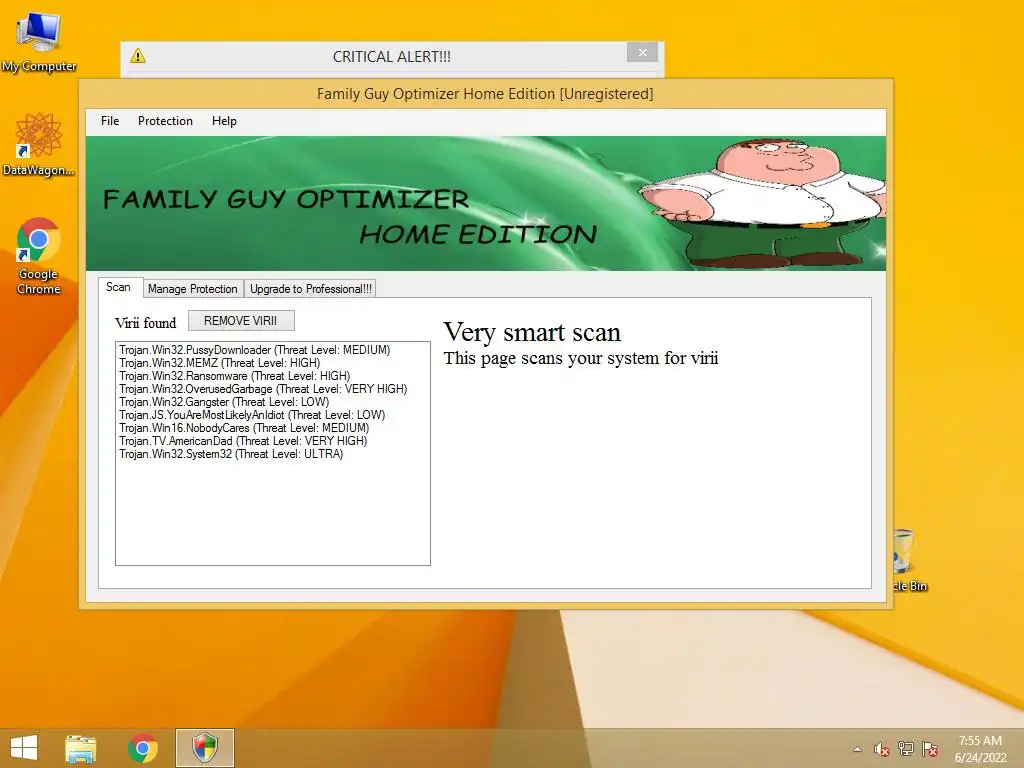Select the Recycle Bin desktop icon

[909, 560]
